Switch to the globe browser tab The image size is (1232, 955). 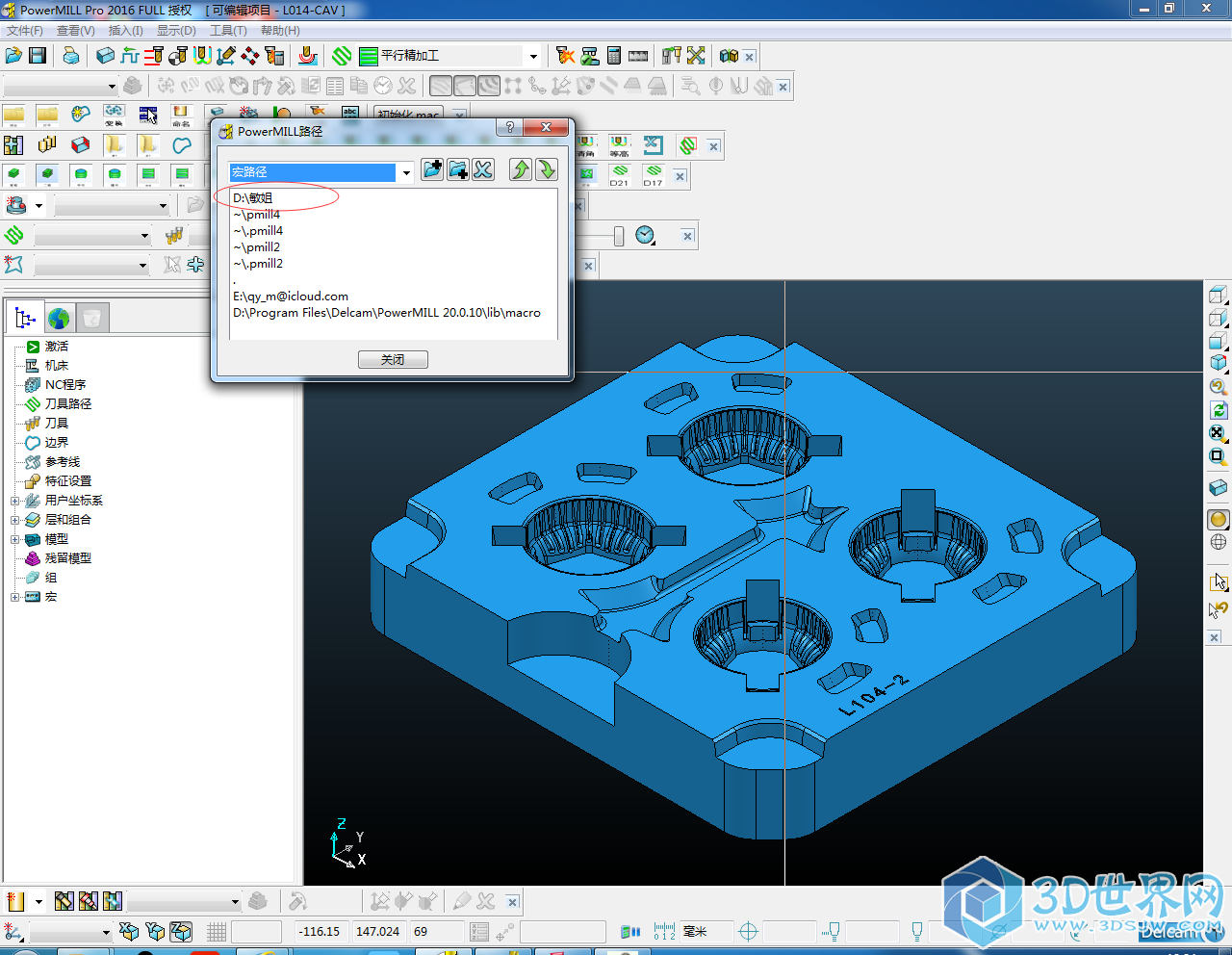pos(59,318)
